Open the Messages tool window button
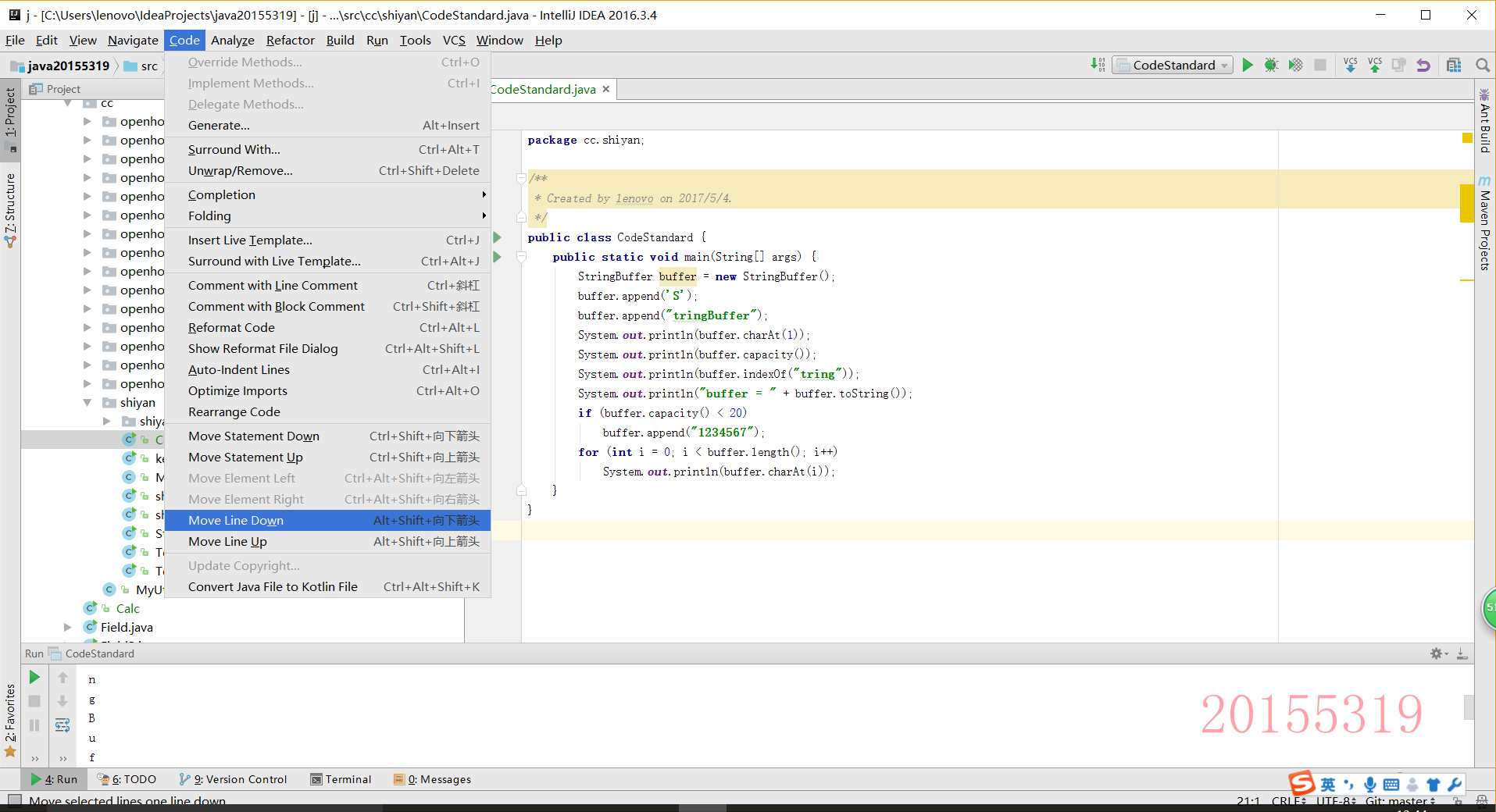 [x=432, y=779]
